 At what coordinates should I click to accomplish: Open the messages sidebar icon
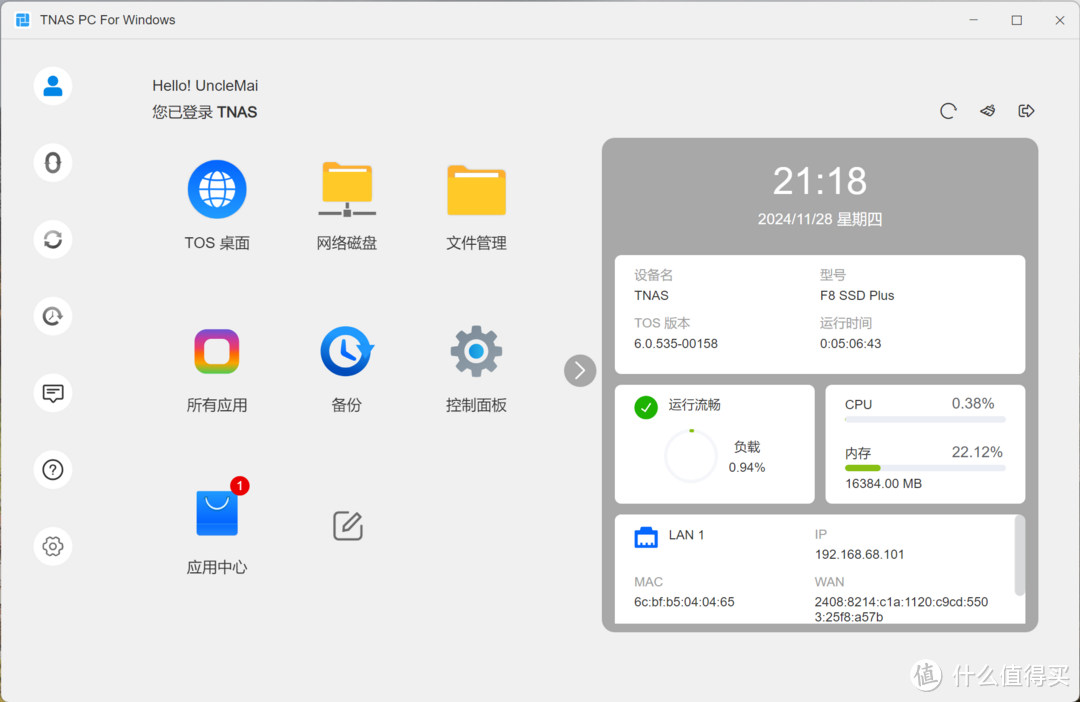pos(53,393)
